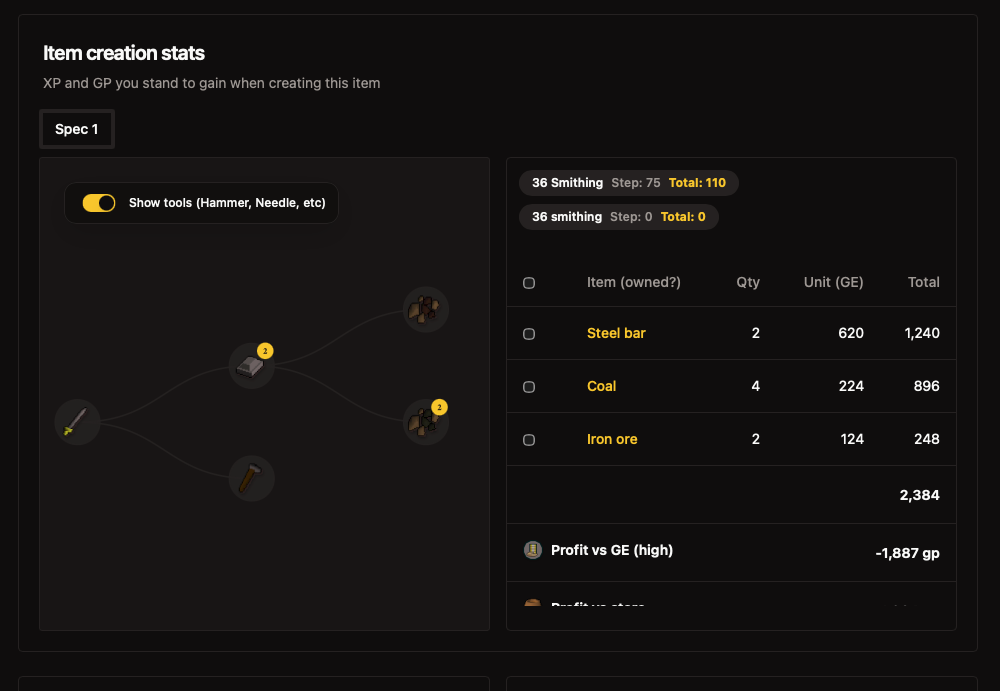The width and height of the screenshot is (1000, 691).
Task: Check the Iron ore owned checkbox
Action: 529,439
